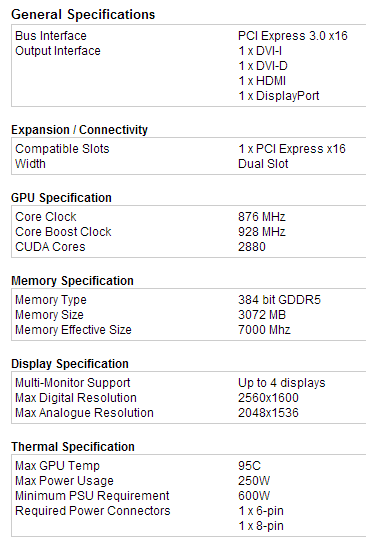Click the Memory Effective Size label
The image size is (366, 540).
[x=73, y=330]
